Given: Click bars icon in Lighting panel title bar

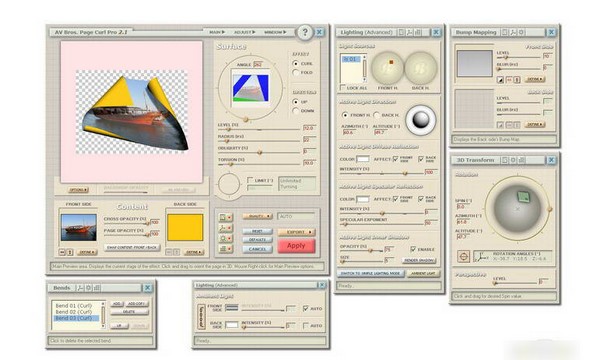Looking at the screenshot, I should click(x=418, y=33).
